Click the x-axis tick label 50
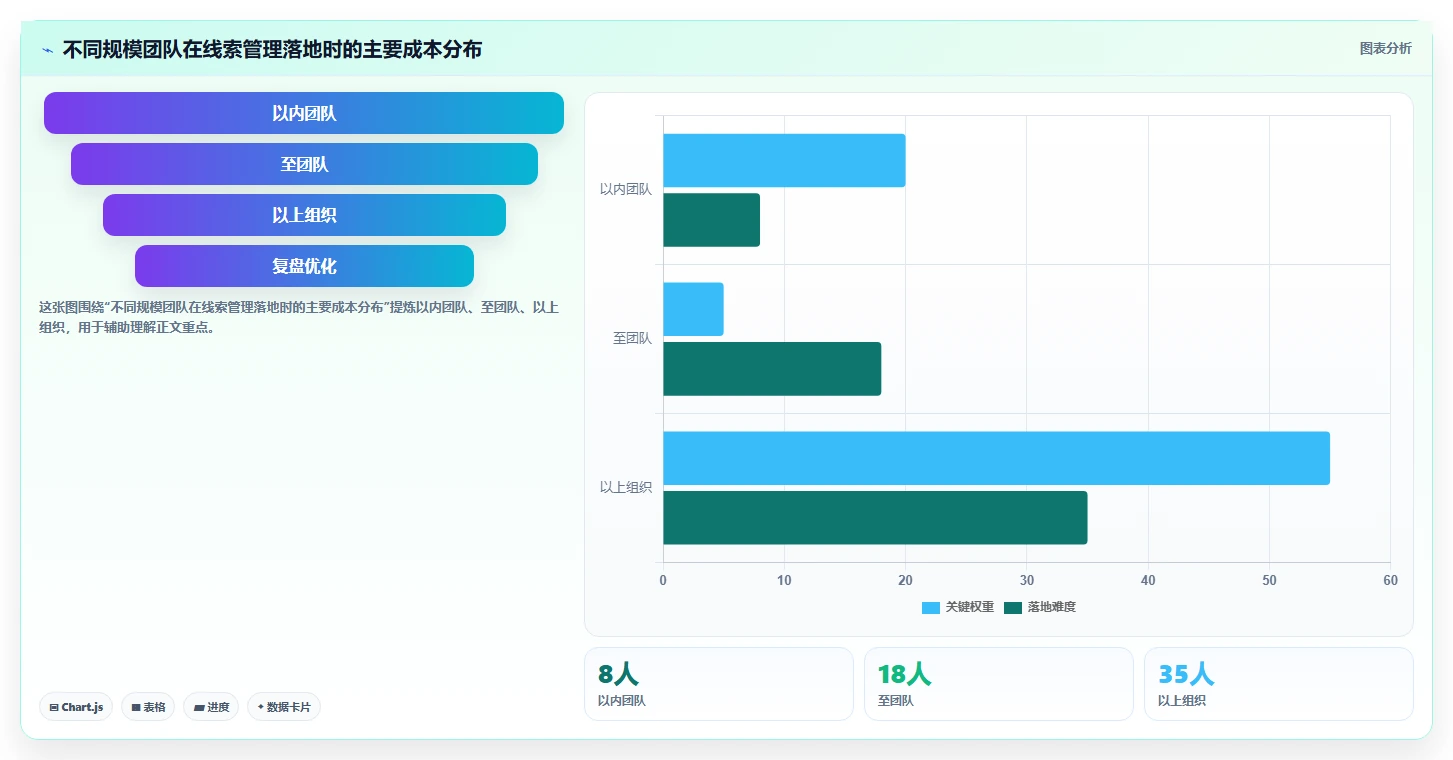The height and width of the screenshot is (760, 1453). point(1269,580)
